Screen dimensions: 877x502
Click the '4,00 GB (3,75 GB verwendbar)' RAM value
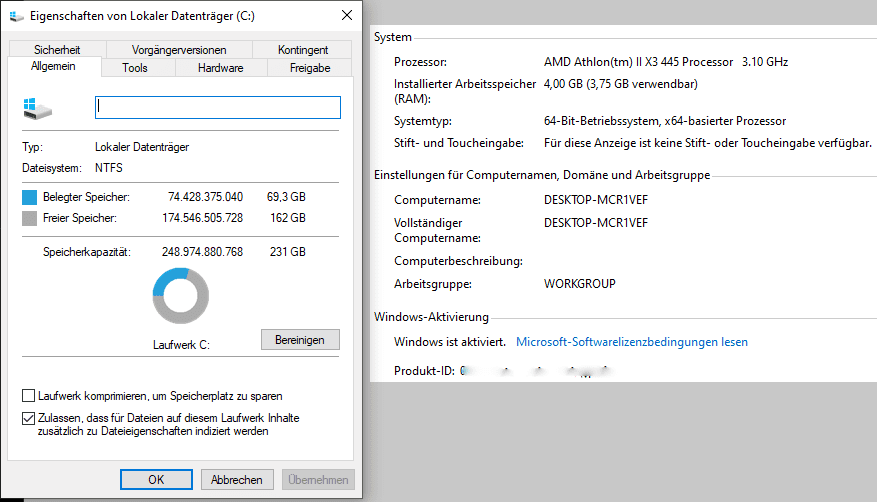(621, 84)
